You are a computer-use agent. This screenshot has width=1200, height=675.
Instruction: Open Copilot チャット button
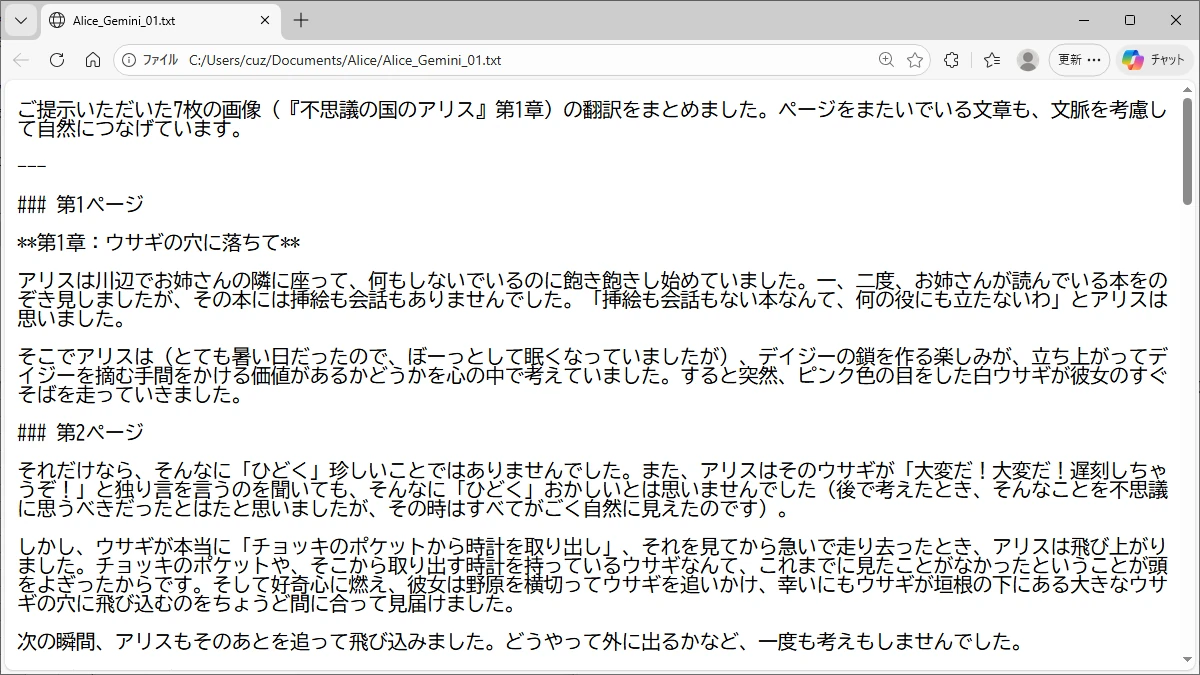pyautogui.click(x=1153, y=60)
